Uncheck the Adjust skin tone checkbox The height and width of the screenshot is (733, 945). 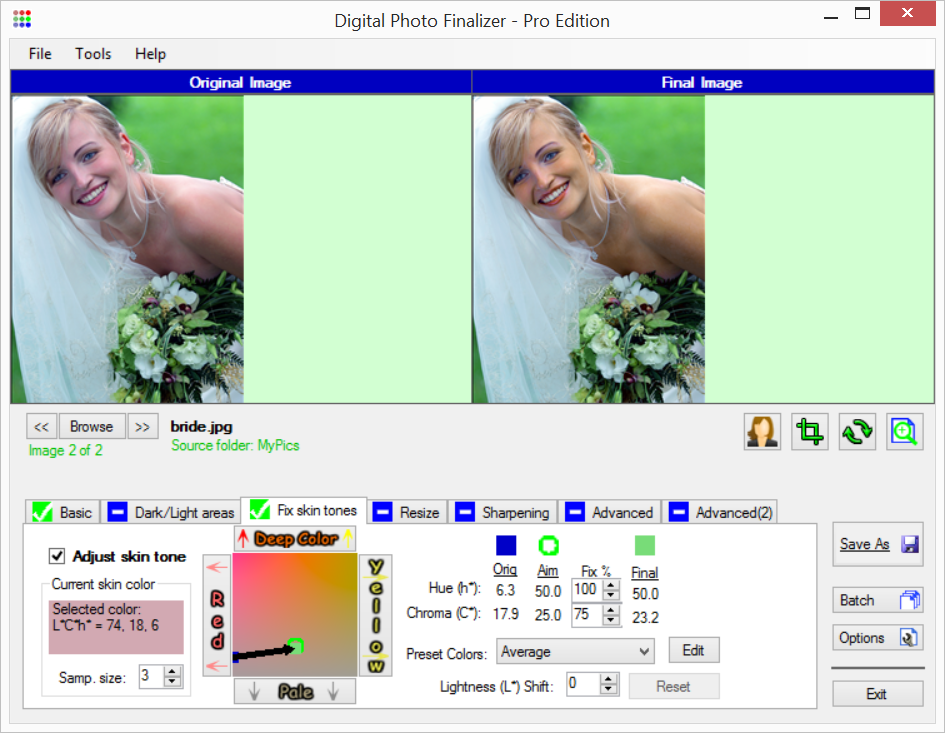(57, 556)
